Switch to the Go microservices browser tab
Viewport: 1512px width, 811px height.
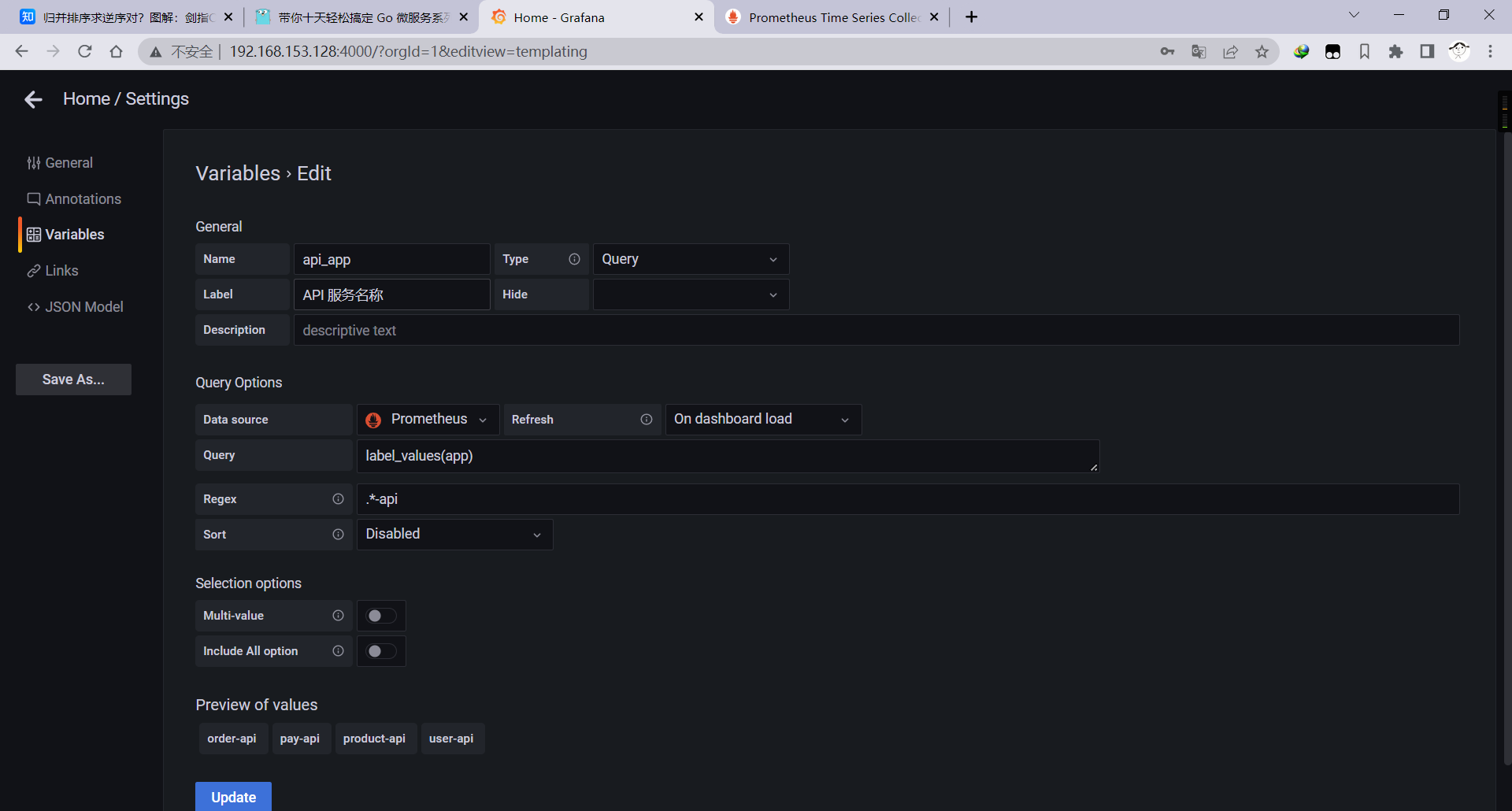coord(361,17)
